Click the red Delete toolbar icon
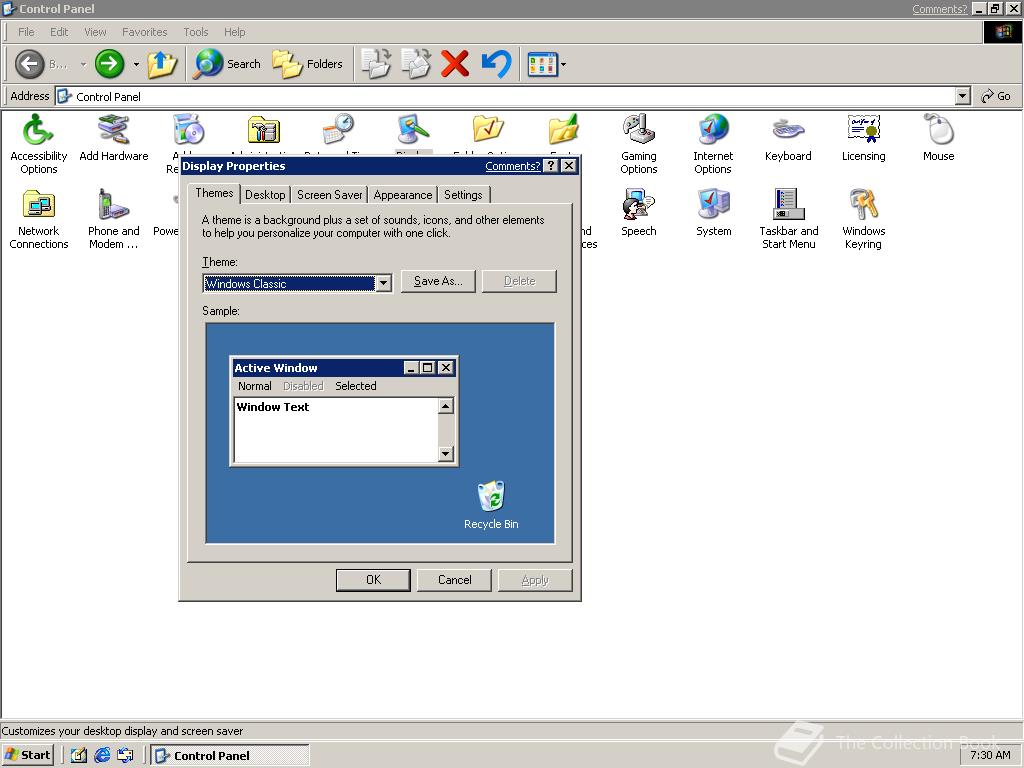Image resolution: width=1024 pixels, height=768 pixels. tap(455, 64)
